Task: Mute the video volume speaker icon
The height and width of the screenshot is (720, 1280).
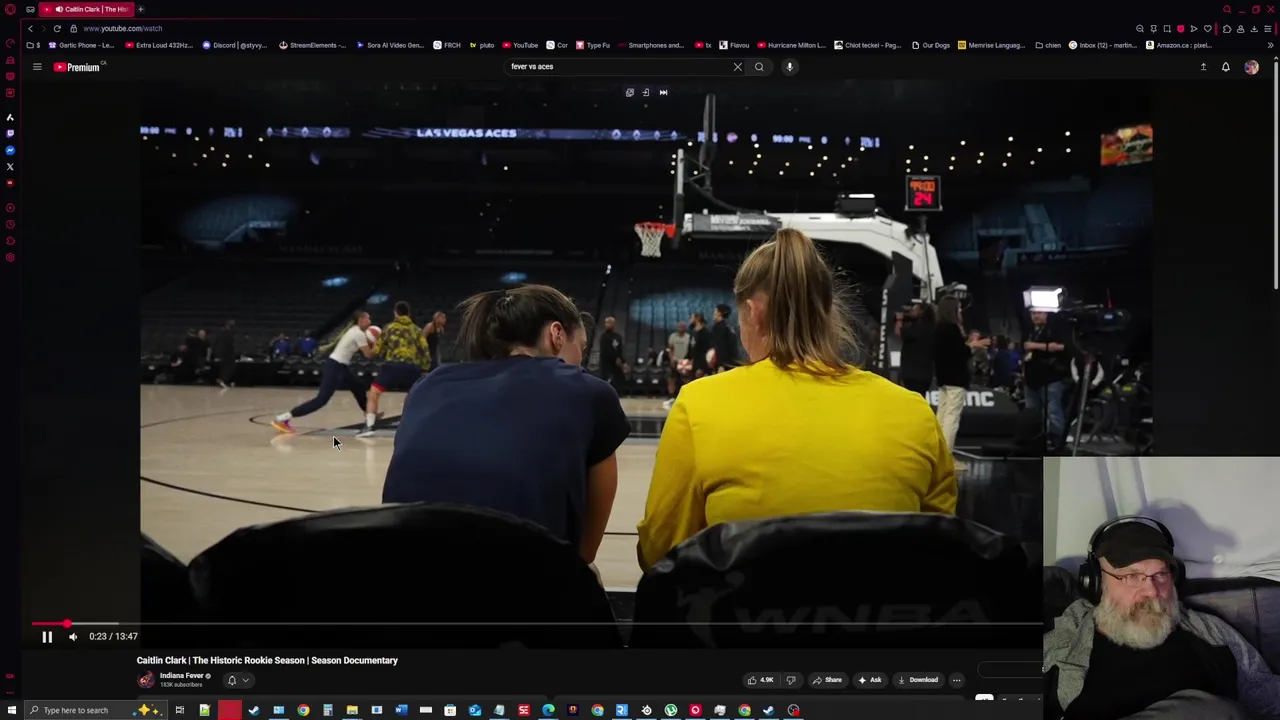Action: tap(73, 636)
